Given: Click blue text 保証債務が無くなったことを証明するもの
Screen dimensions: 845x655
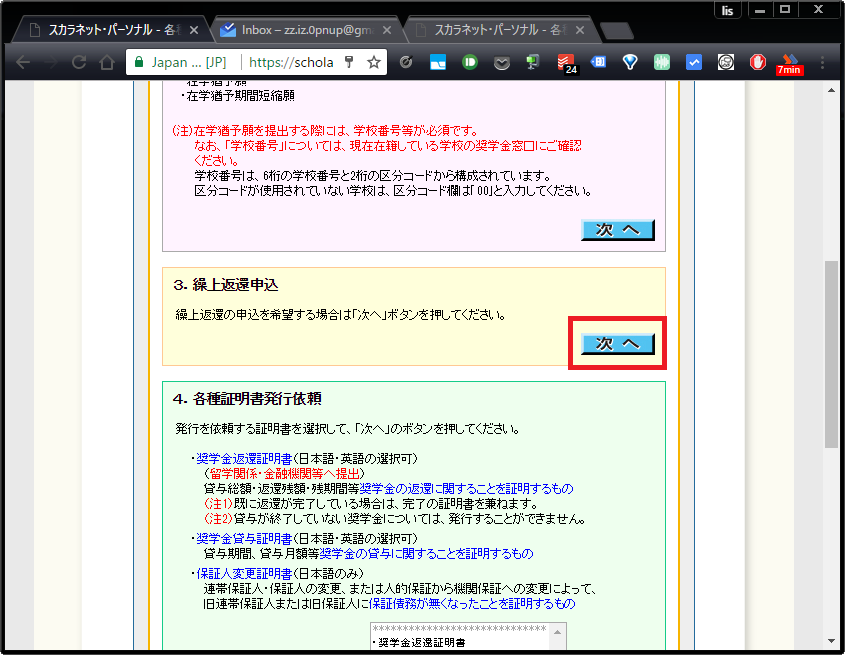Looking at the screenshot, I should (x=472, y=604).
